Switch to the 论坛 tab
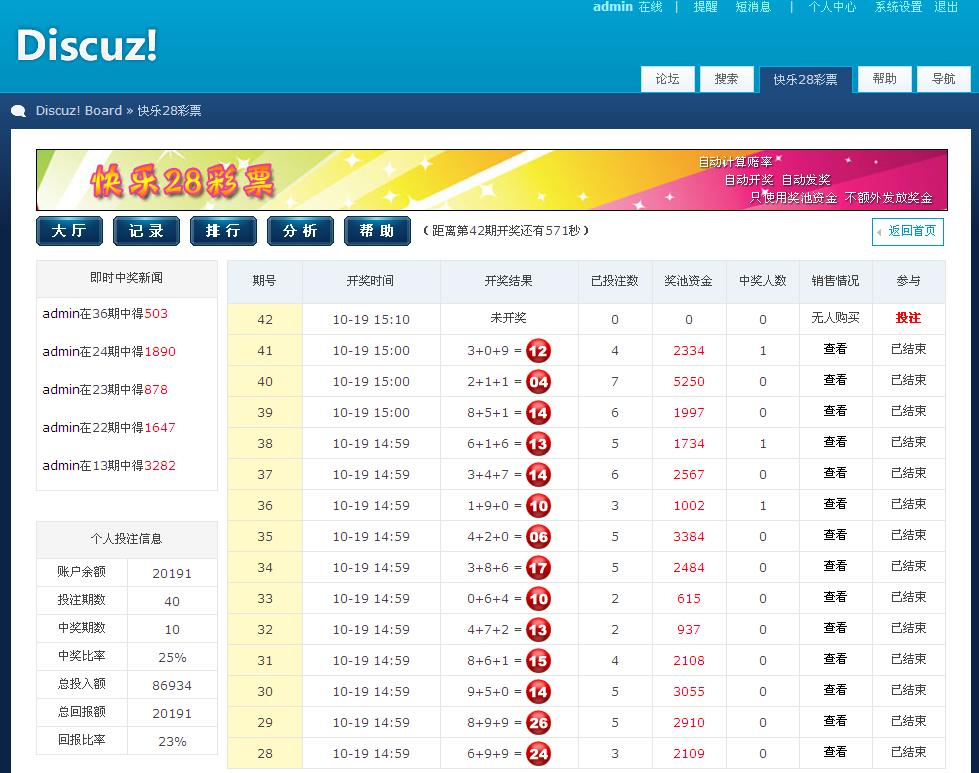Screen dimensions: 979x773 coord(667,79)
